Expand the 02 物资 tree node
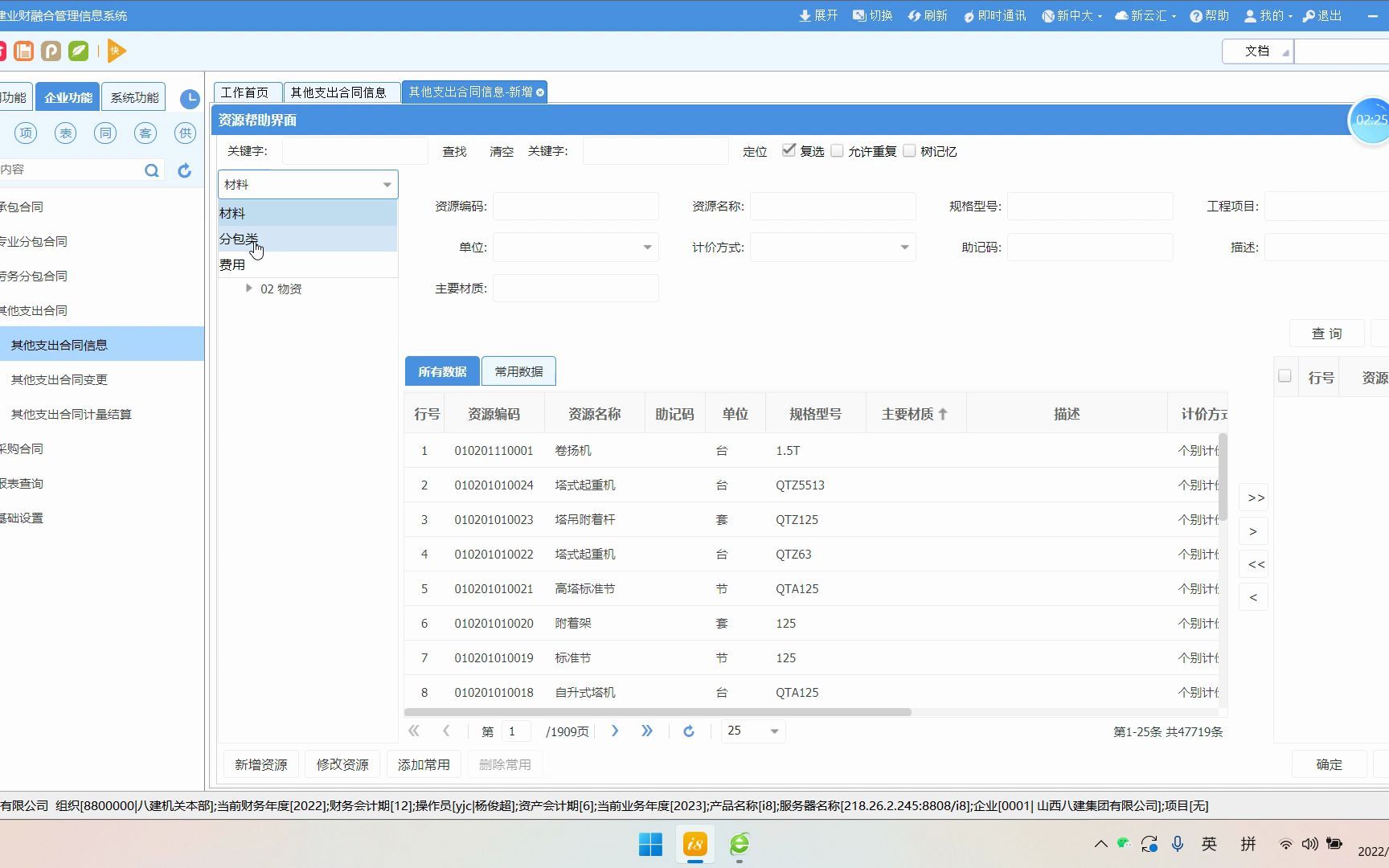 (x=248, y=289)
